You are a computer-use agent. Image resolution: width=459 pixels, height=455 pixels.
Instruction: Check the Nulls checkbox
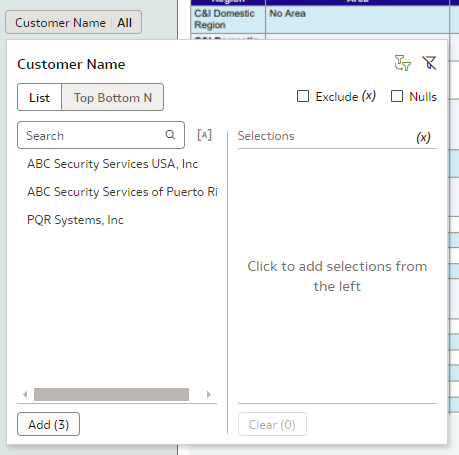pos(397,96)
